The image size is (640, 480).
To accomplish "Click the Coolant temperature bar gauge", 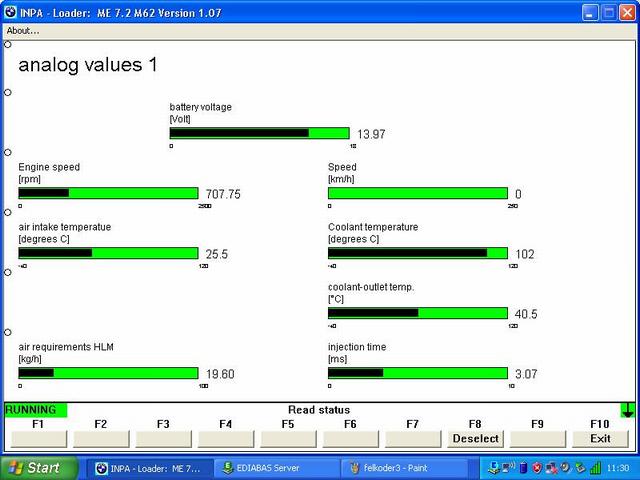I will click(x=417, y=253).
